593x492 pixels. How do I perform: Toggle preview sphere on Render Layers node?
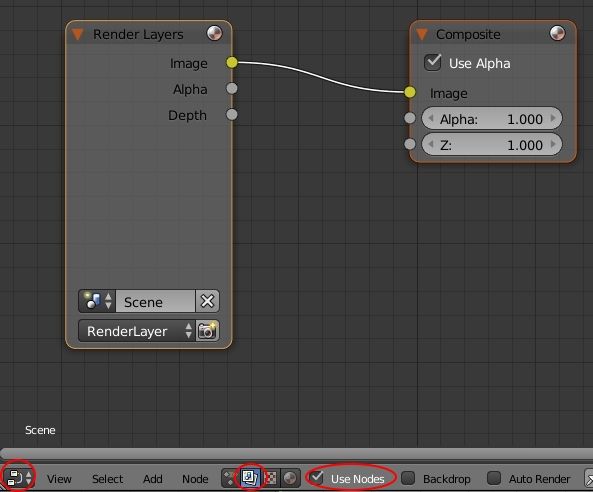pyautogui.click(x=214, y=33)
